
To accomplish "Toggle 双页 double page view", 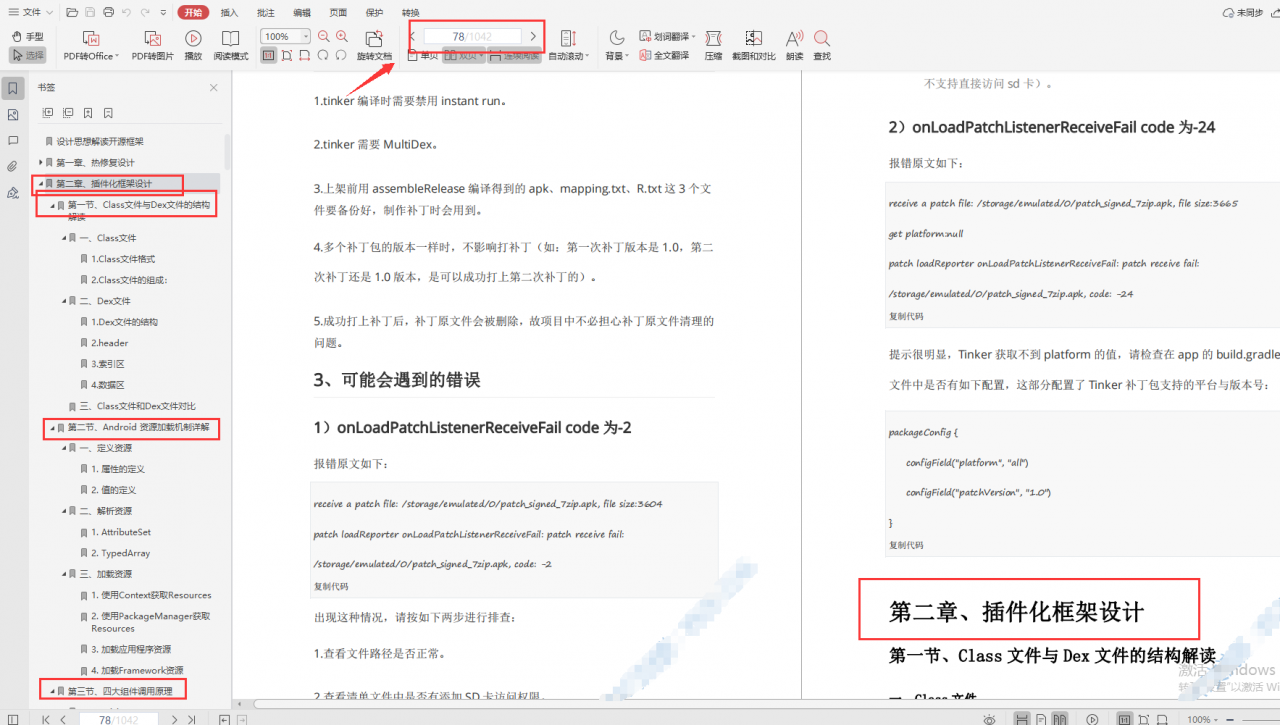I will tap(463, 56).
